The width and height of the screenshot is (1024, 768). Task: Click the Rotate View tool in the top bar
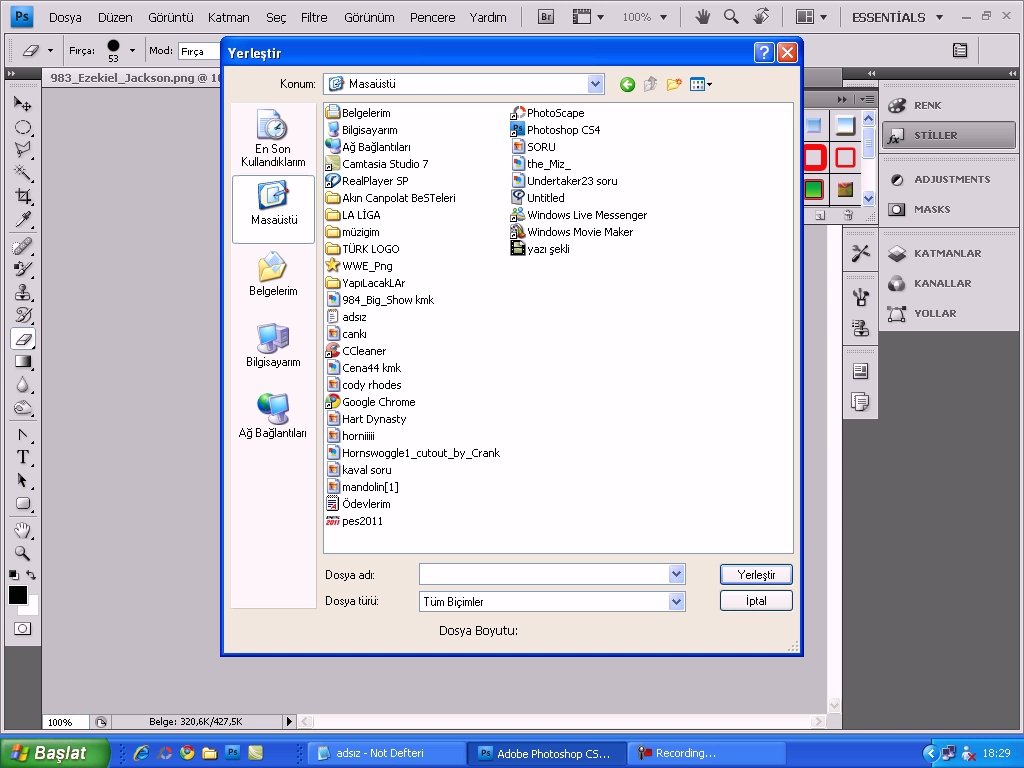click(x=761, y=17)
